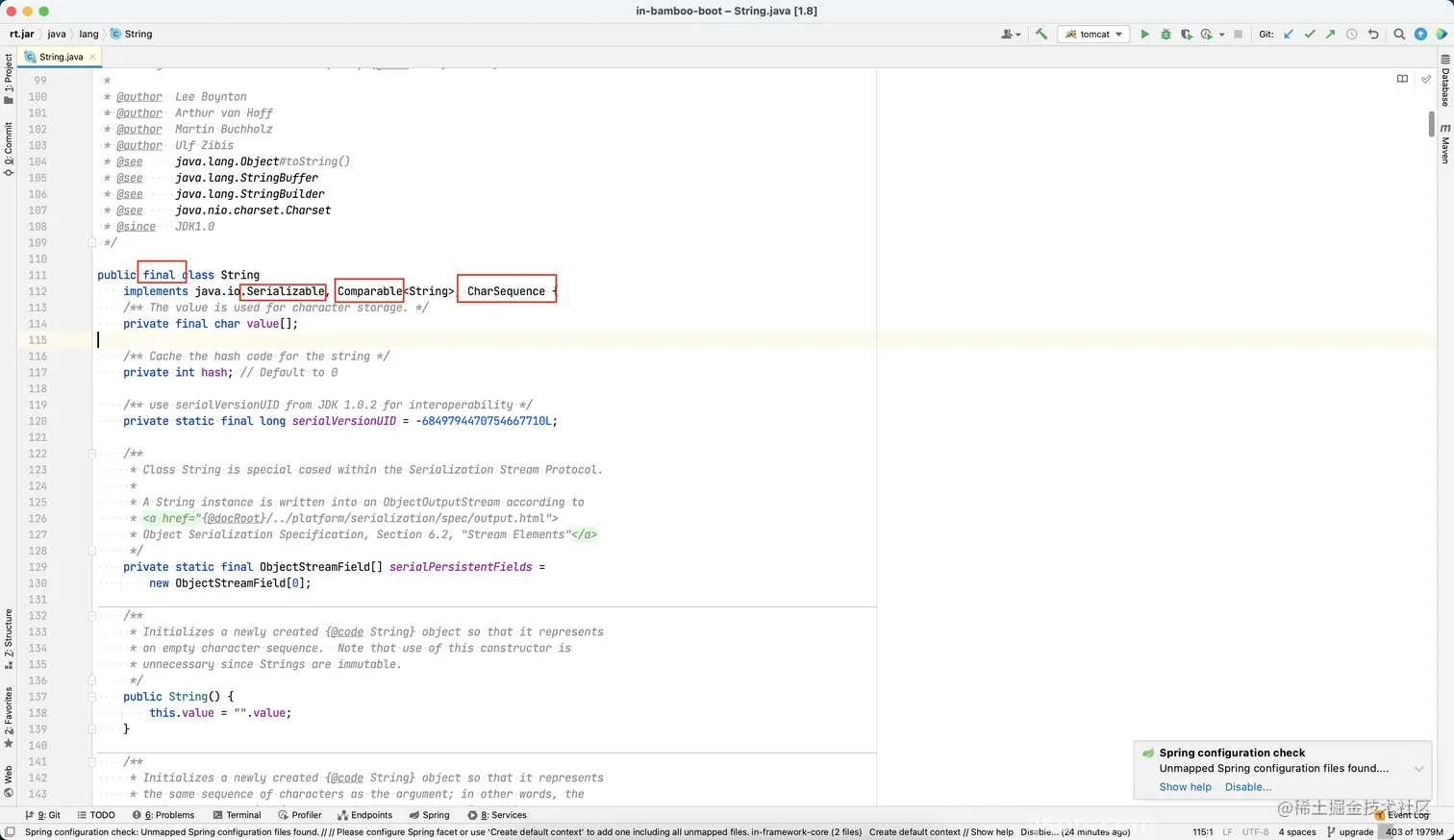Open the Commit tool window stripe
The image size is (1454, 840).
9,149
